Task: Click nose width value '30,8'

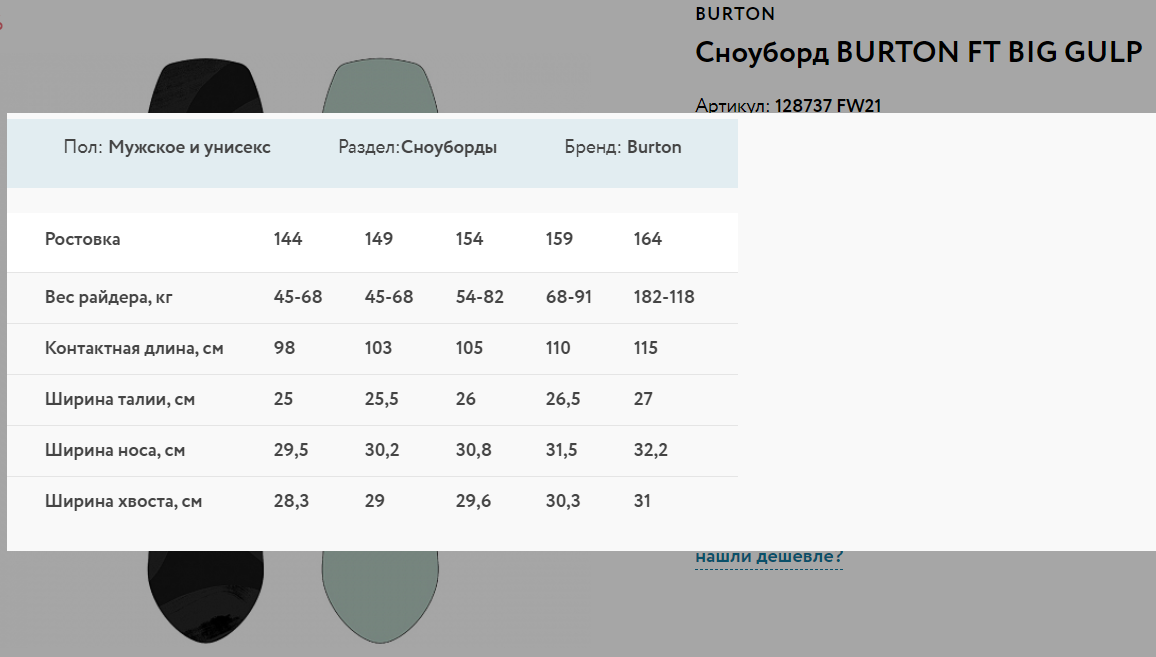Action: (x=473, y=450)
